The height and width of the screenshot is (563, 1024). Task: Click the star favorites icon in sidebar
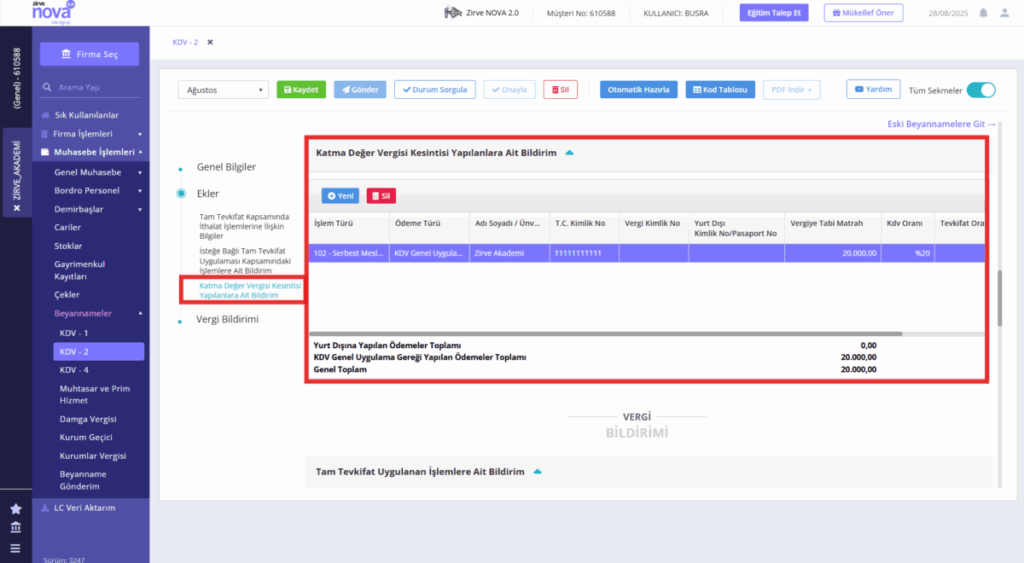click(16, 509)
